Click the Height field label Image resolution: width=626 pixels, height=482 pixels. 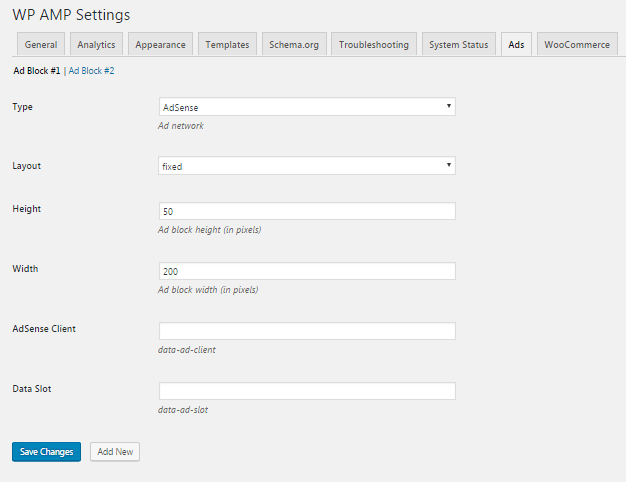26,209
